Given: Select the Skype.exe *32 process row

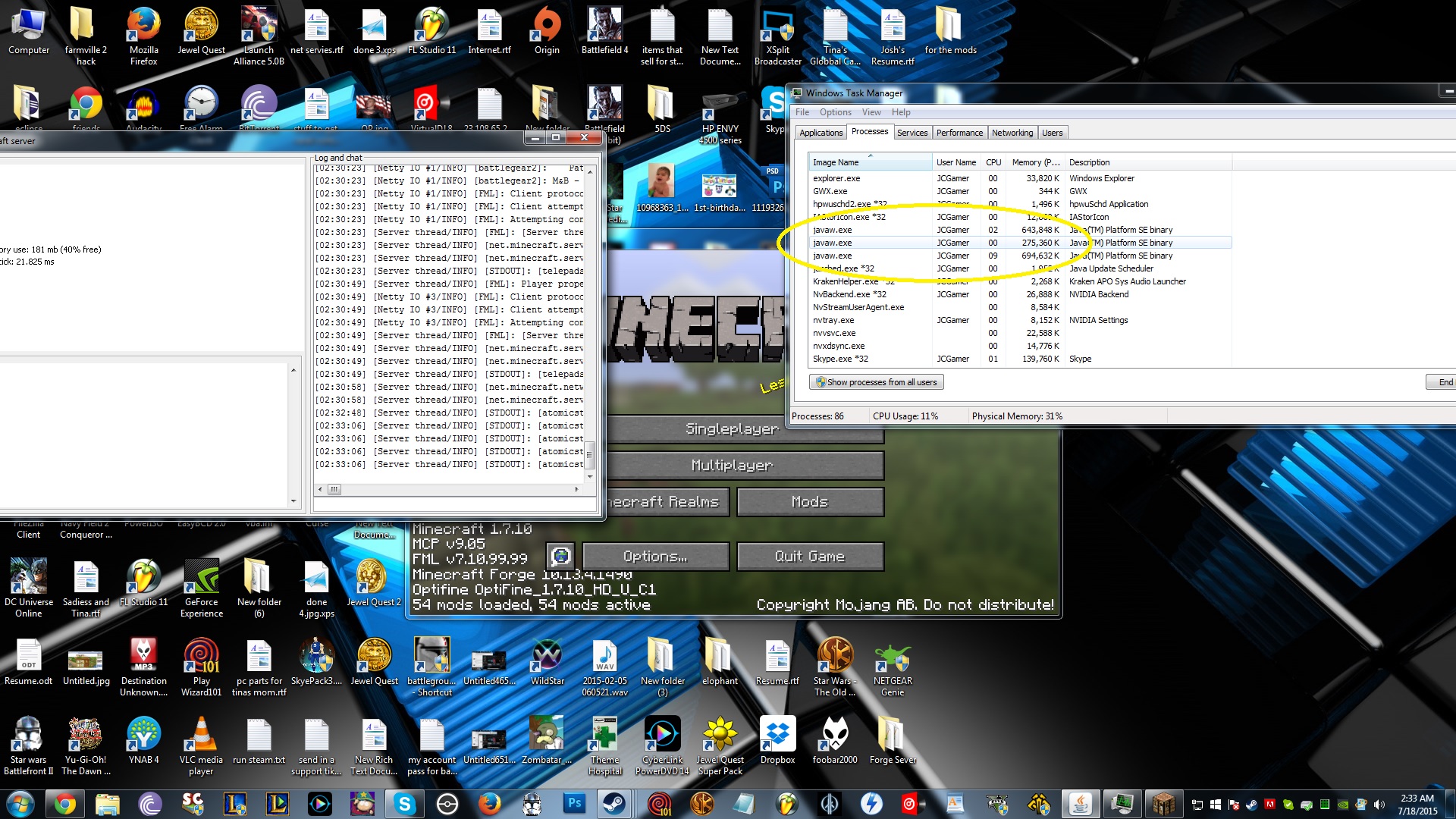Looking at the screenshot, I should 1020,359.
